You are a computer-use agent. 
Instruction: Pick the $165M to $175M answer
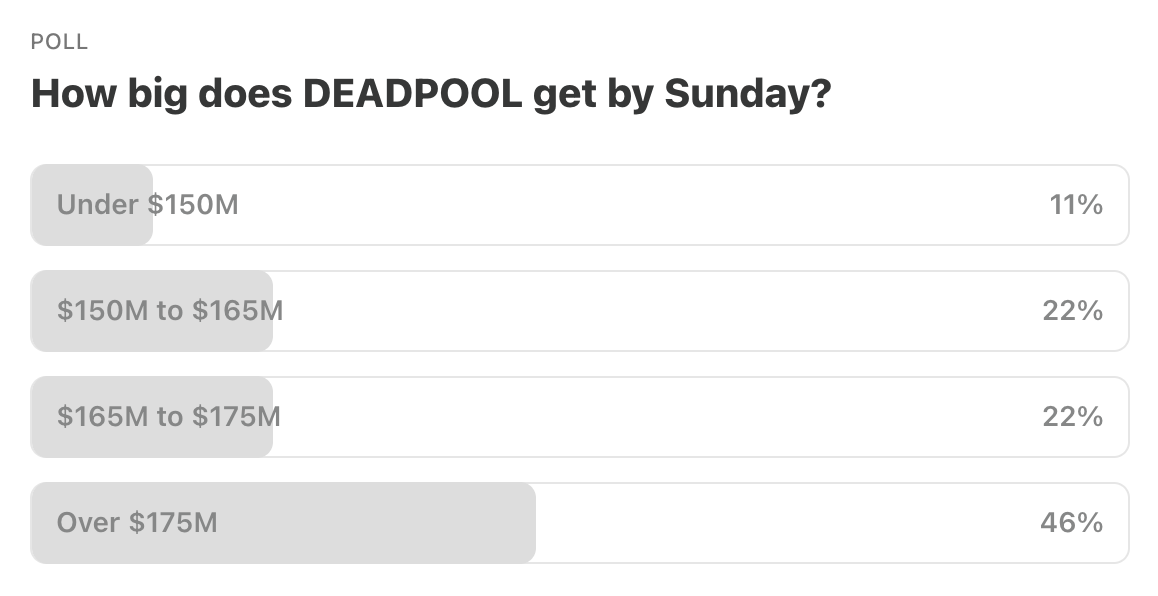pyautogui.click(x=578, y=417)
